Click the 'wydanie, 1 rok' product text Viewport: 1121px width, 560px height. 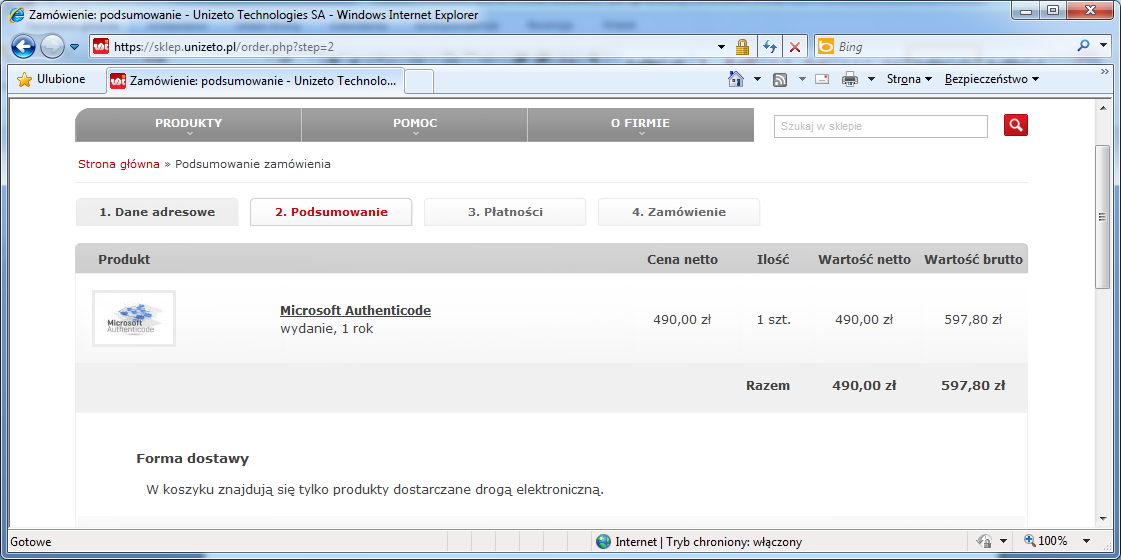click(x=327, y=329)
